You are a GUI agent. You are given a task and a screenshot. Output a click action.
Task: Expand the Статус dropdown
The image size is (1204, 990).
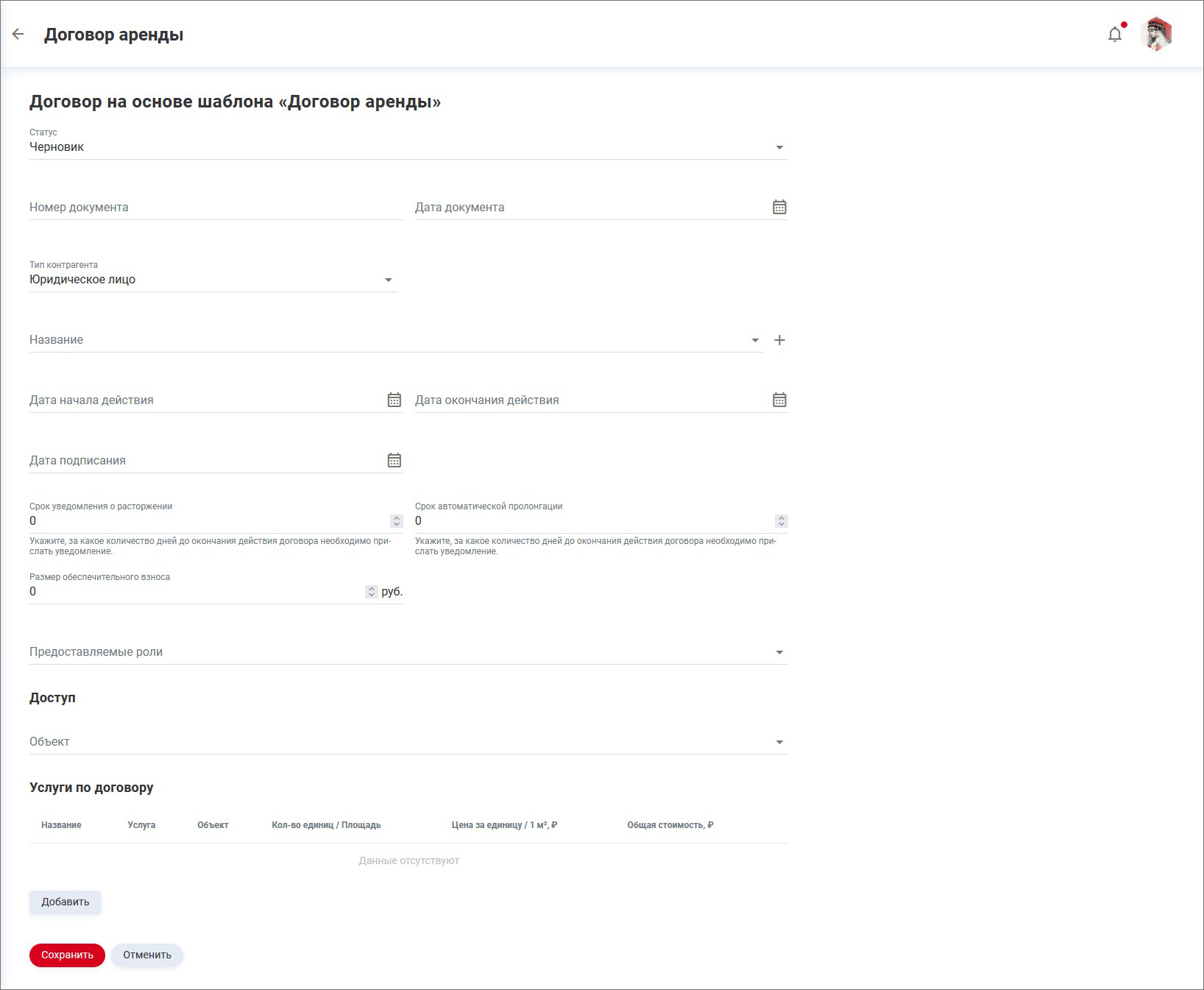[779, 148]
